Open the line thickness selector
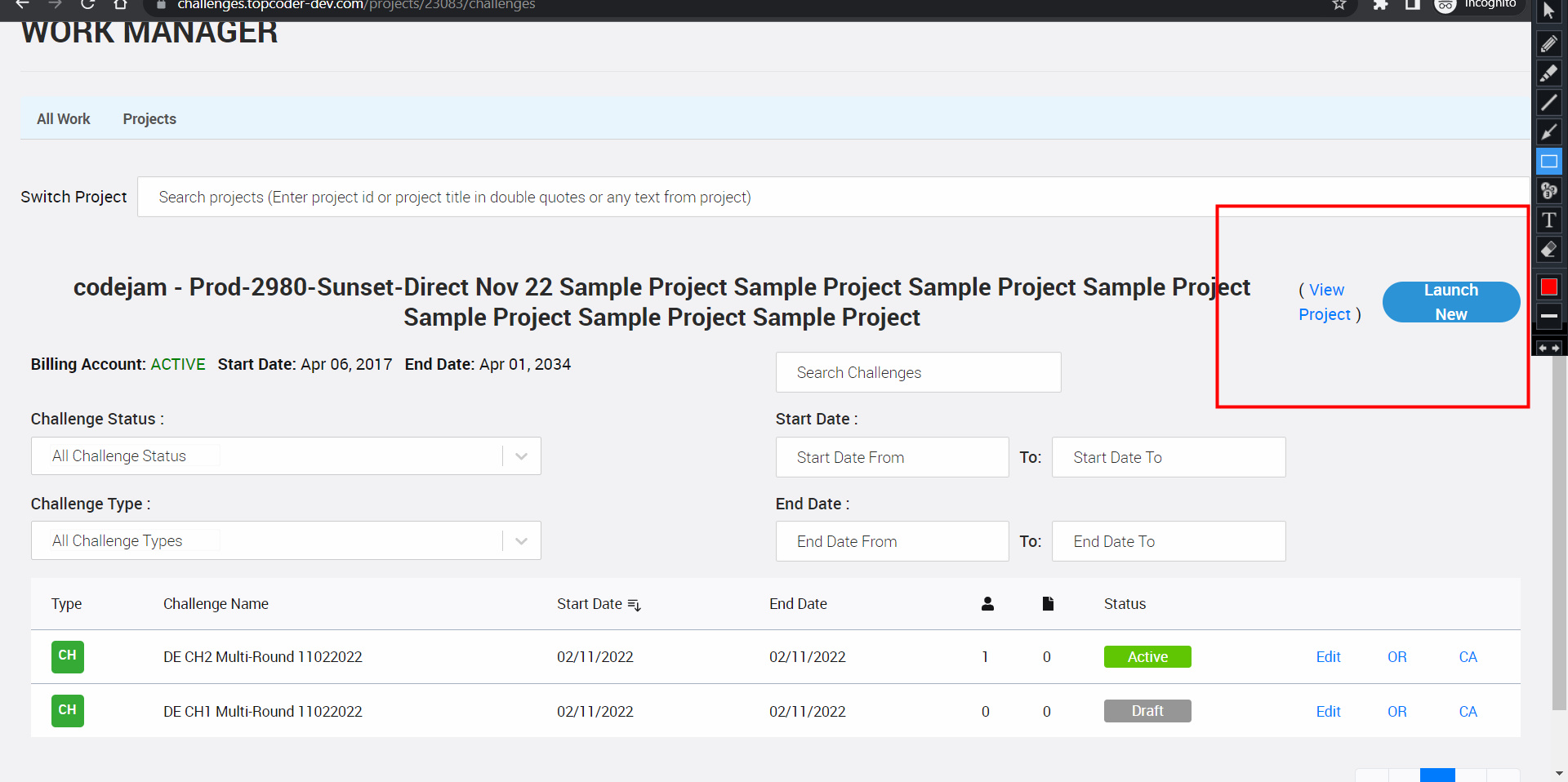This screenshot has width=1568, height=782. coord(1549,315)
